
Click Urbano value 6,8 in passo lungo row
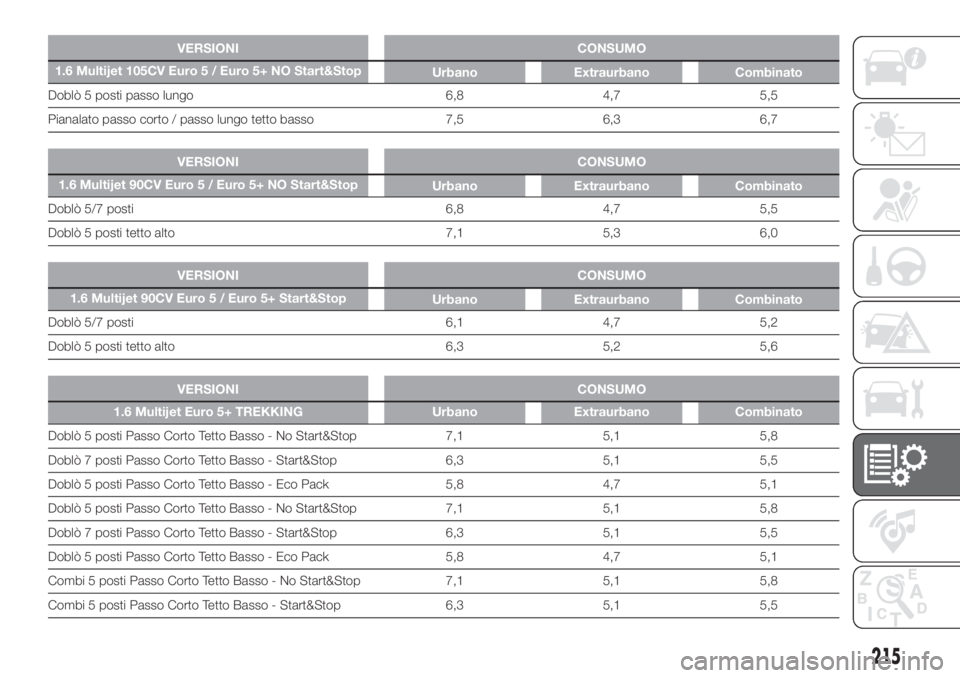tap(454, 96)
